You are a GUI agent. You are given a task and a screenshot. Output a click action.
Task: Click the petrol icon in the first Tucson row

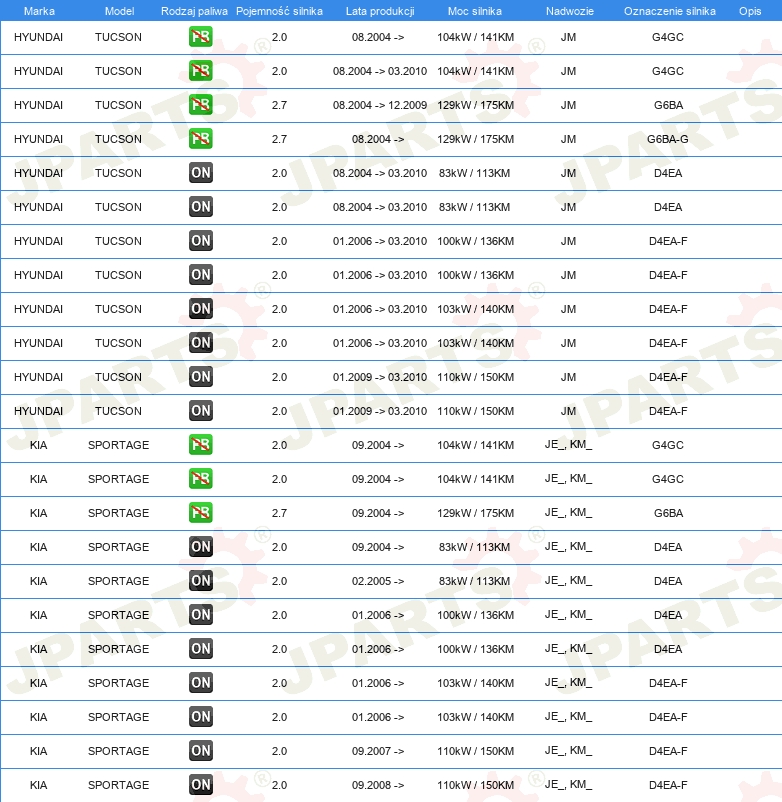pos(200,37)
